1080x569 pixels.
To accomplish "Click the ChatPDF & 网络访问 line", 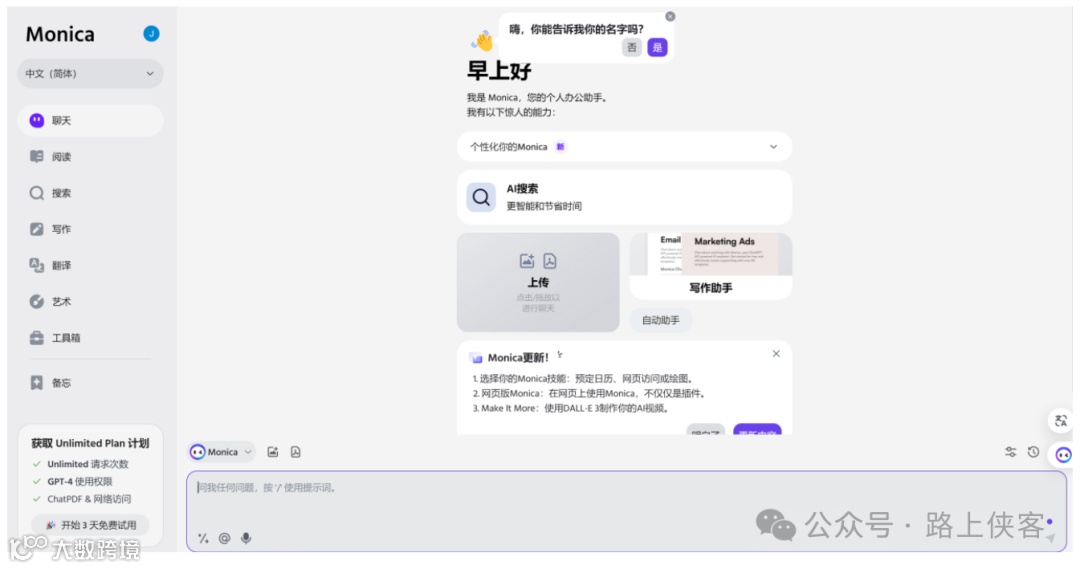I will (x=89, y=499).
